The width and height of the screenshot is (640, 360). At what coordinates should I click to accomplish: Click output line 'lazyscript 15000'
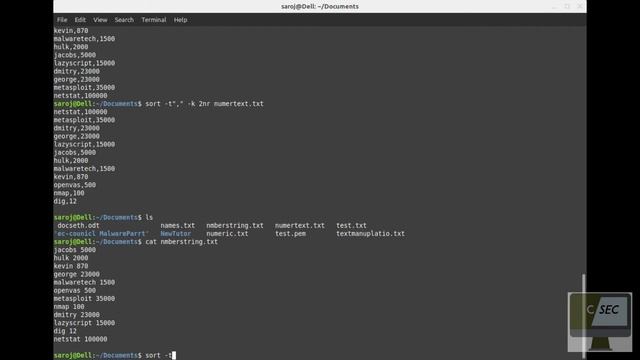pyautogui.click(x=84, y=323)
